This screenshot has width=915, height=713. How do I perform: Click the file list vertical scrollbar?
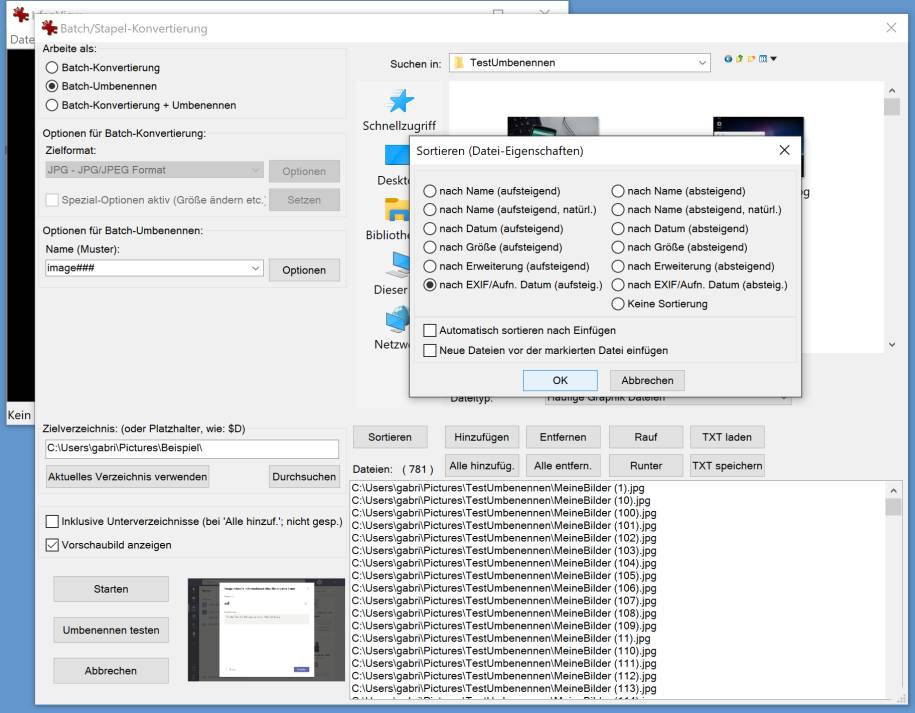pyautogui.click(x=893, y=600)
